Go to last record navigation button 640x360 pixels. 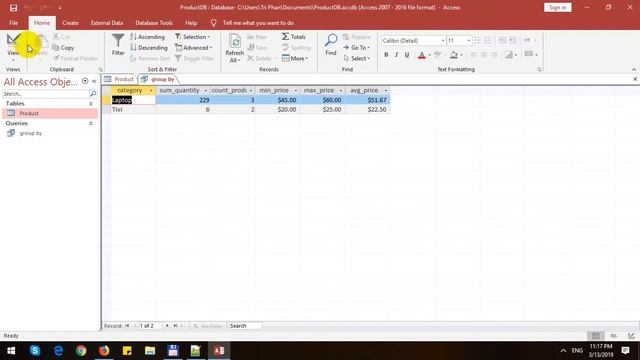pos(175,326)
